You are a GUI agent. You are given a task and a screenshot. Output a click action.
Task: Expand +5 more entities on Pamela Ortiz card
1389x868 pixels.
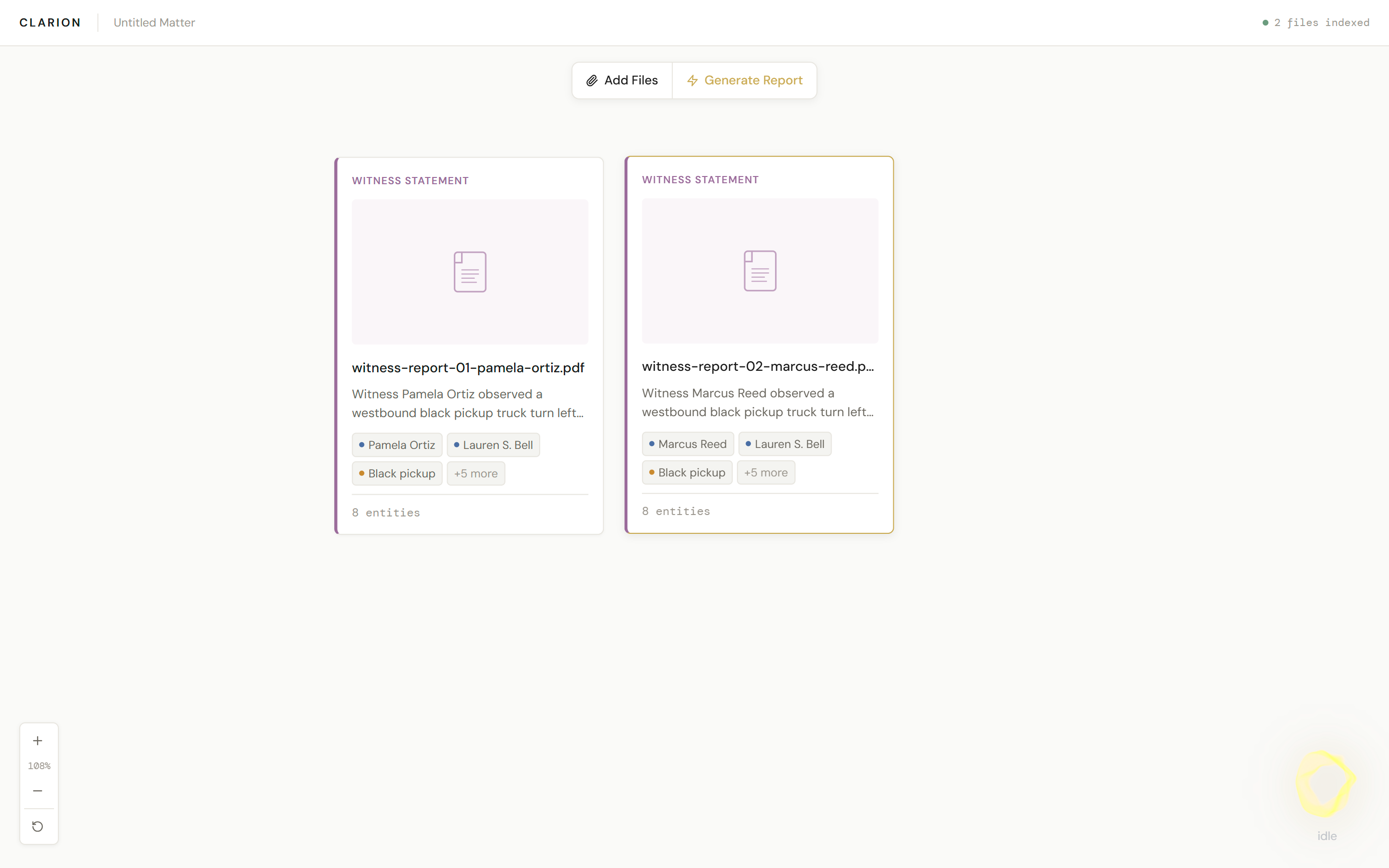point(475,474)
